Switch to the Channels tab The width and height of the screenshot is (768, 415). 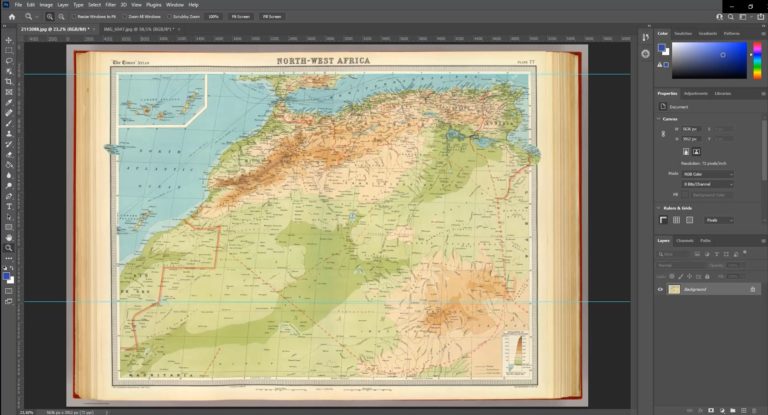tap(685, 241)
